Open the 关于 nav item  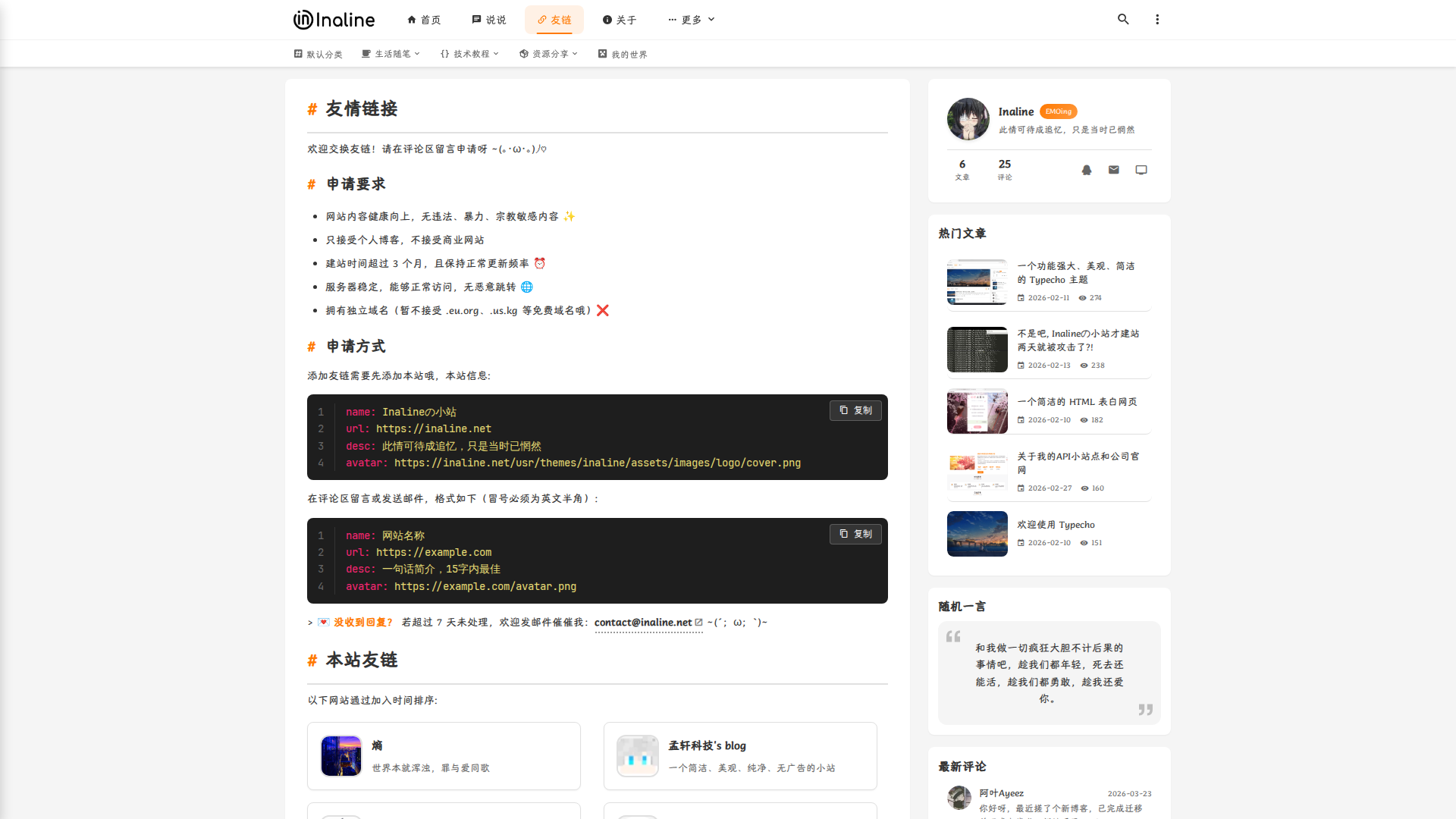tap(620, 20)
